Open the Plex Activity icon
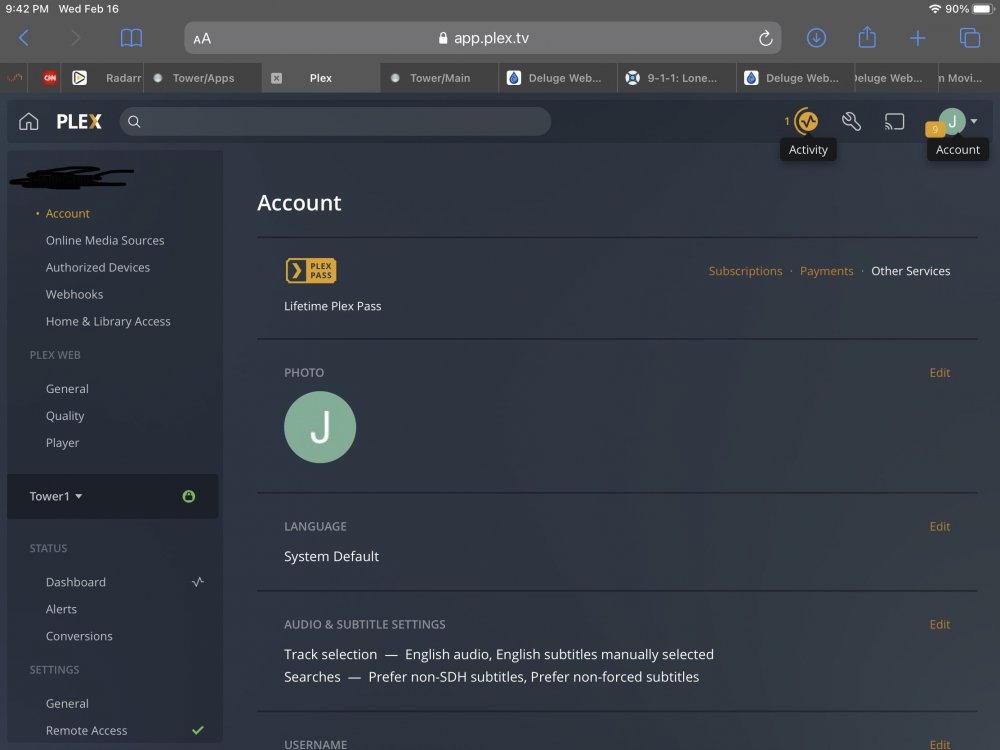This screenshot has height=750, width=1000. coord(806,121)
